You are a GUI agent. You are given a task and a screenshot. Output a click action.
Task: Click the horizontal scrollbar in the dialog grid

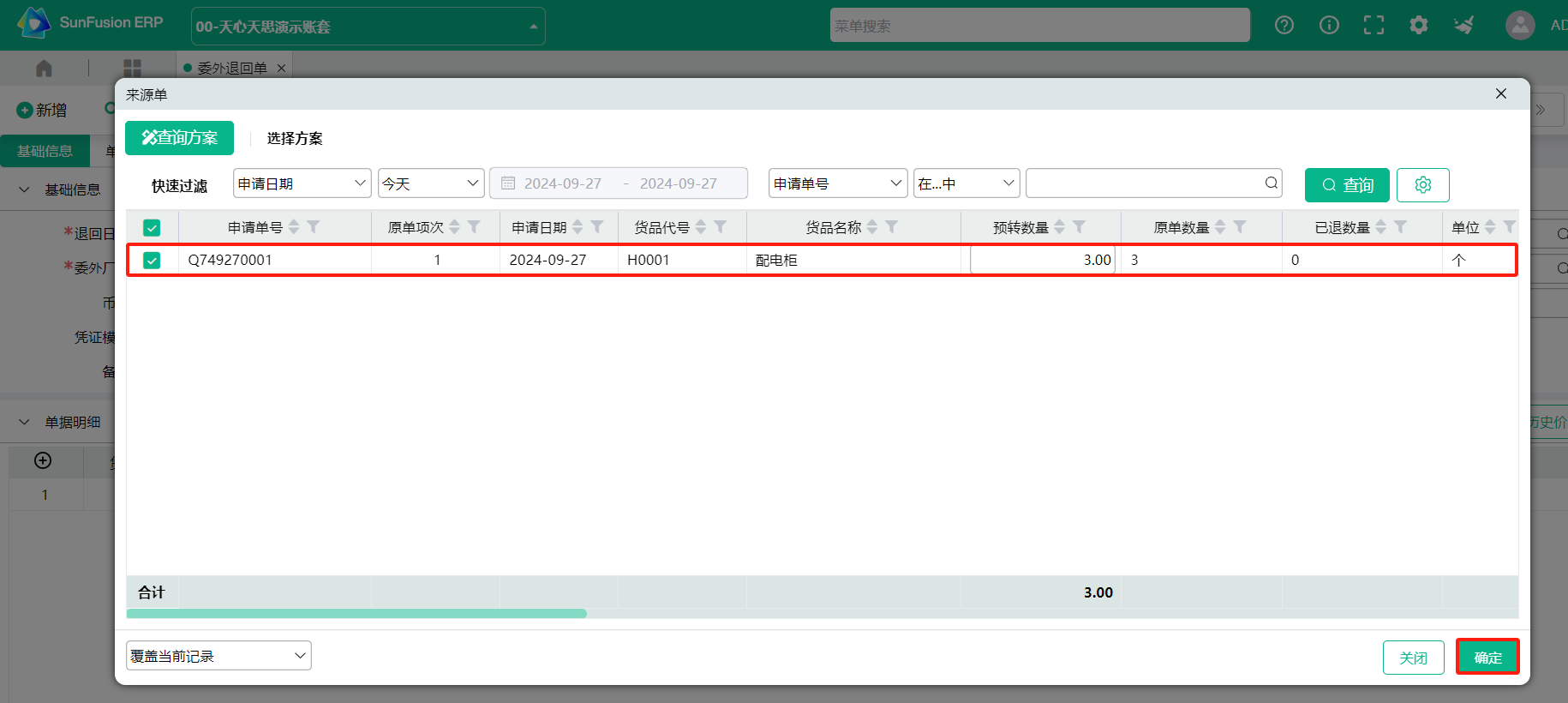[x=356, y=614]
